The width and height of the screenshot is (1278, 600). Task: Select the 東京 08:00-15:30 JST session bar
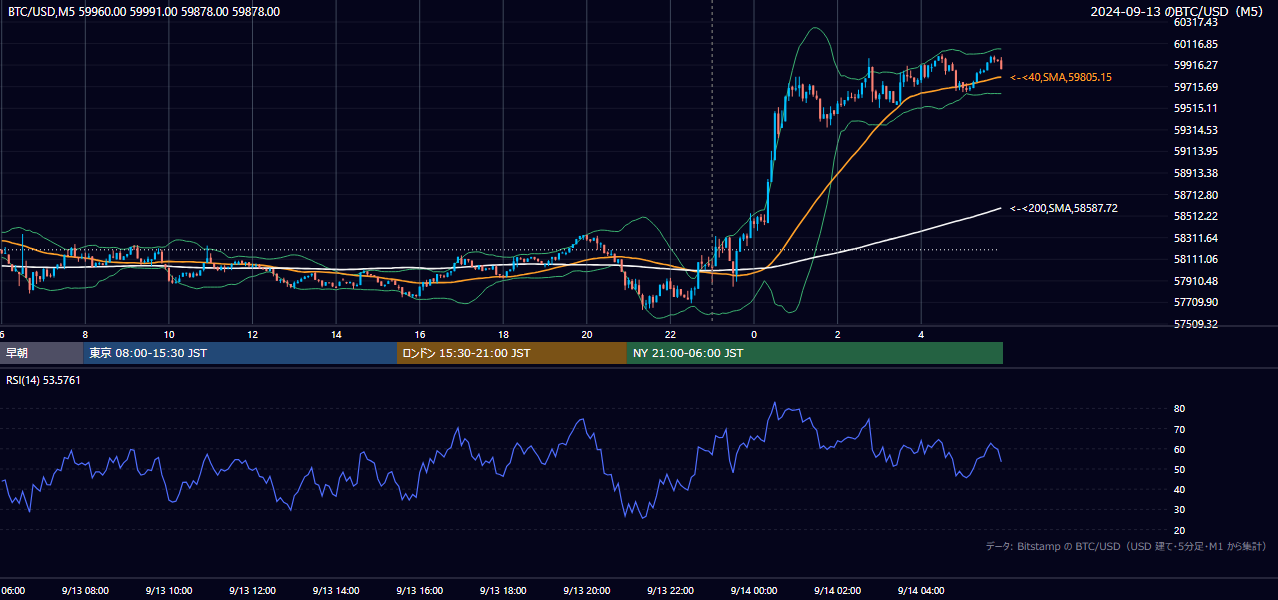[x=240, y=353]
